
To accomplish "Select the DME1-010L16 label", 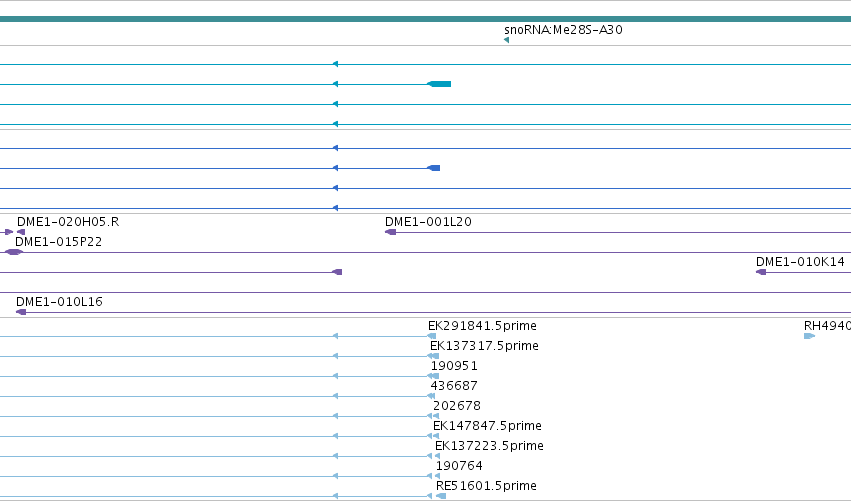I will tap(59, 302).
